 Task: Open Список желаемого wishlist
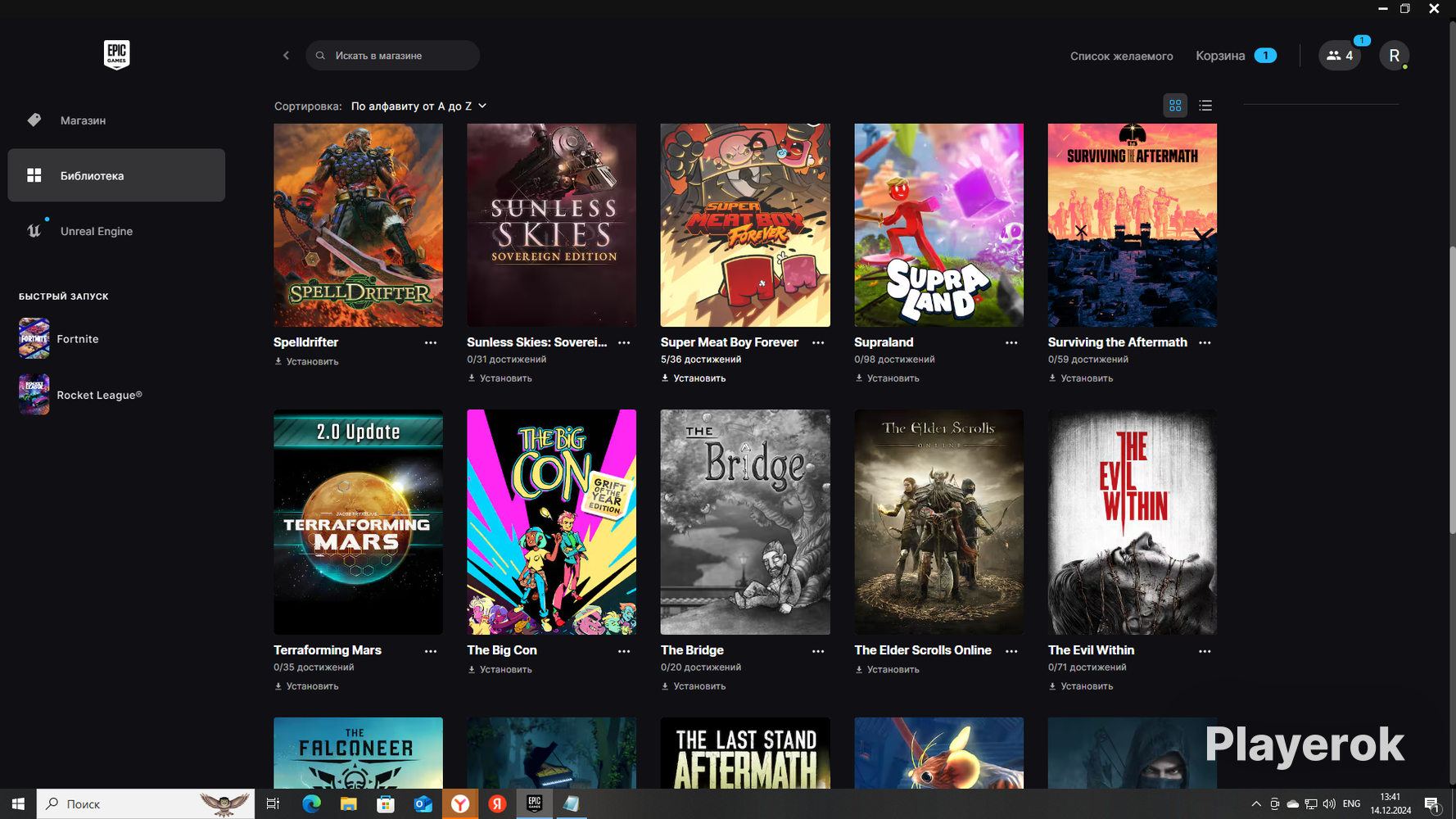pyautogui.click(x=1121, y=57)
